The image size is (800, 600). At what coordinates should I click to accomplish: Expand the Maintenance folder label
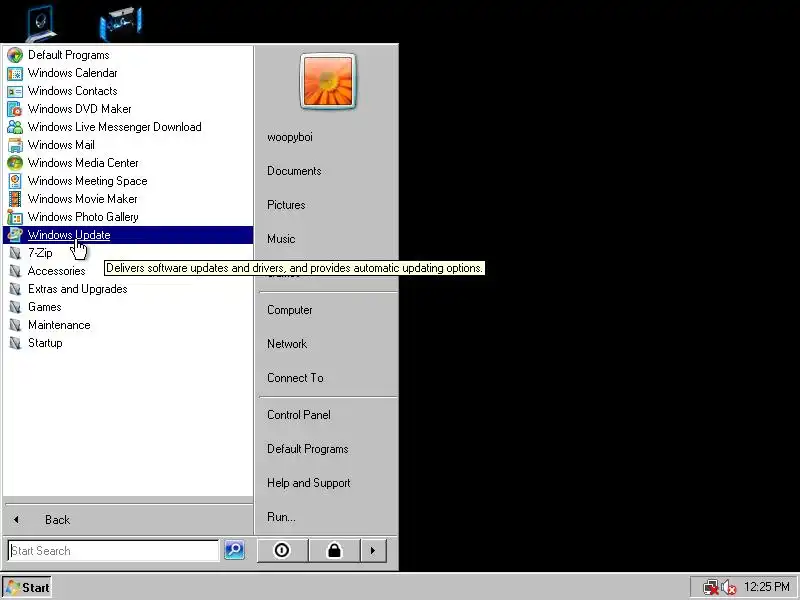pyautogui.click(x=59, y=325)
